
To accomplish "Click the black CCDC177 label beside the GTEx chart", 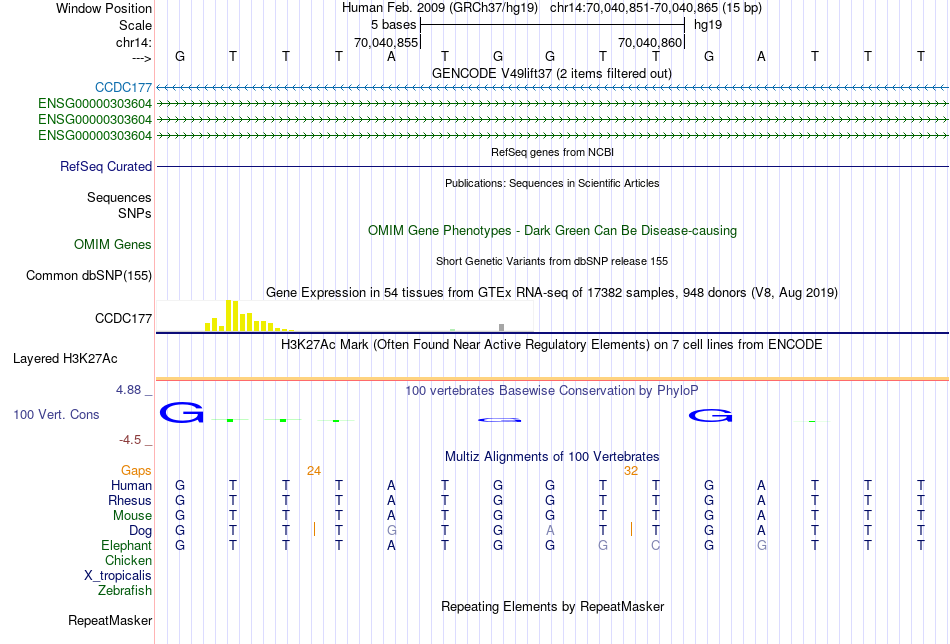I will (124, 319).
